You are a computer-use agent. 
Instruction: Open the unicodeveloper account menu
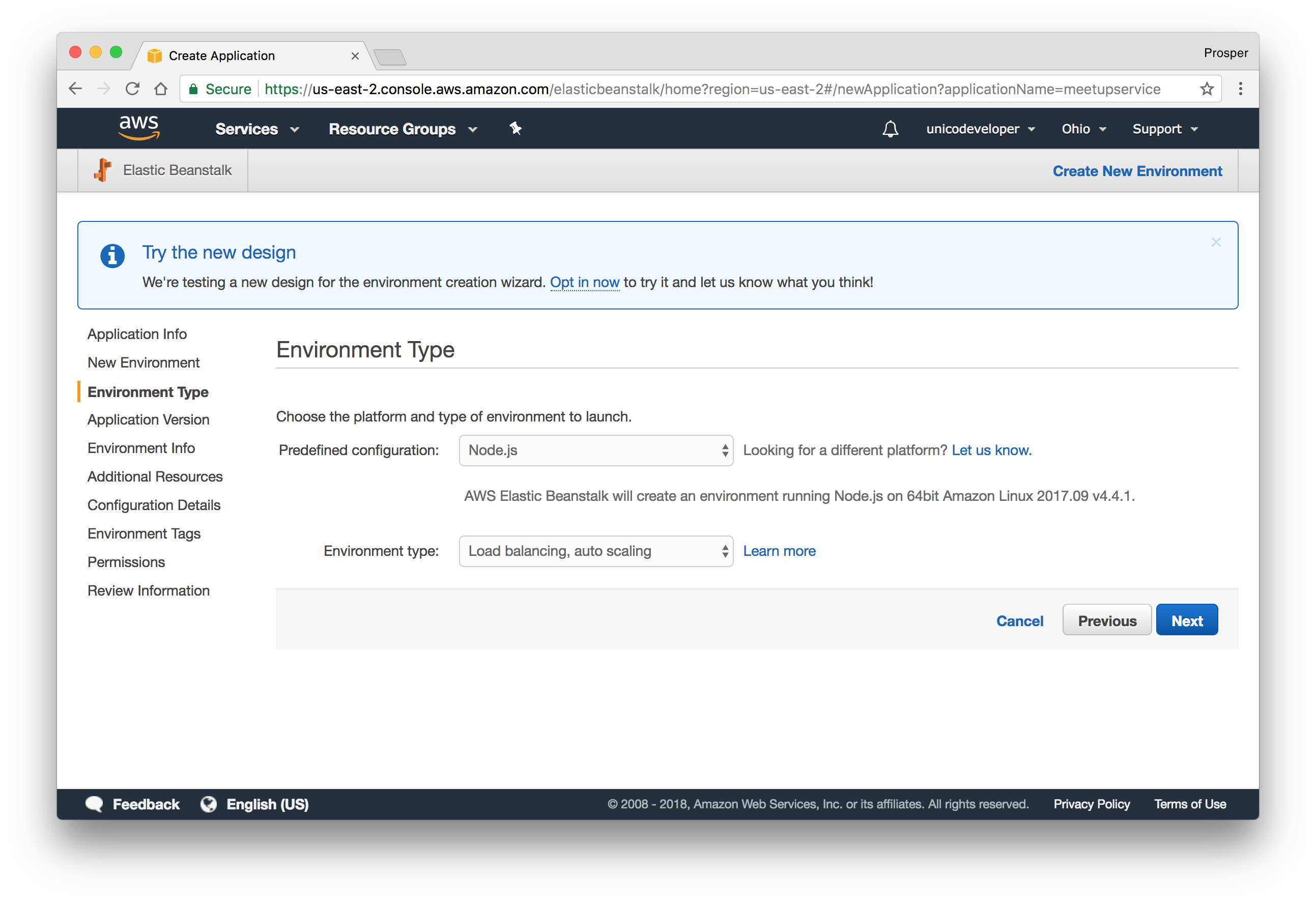pos(980,129)
